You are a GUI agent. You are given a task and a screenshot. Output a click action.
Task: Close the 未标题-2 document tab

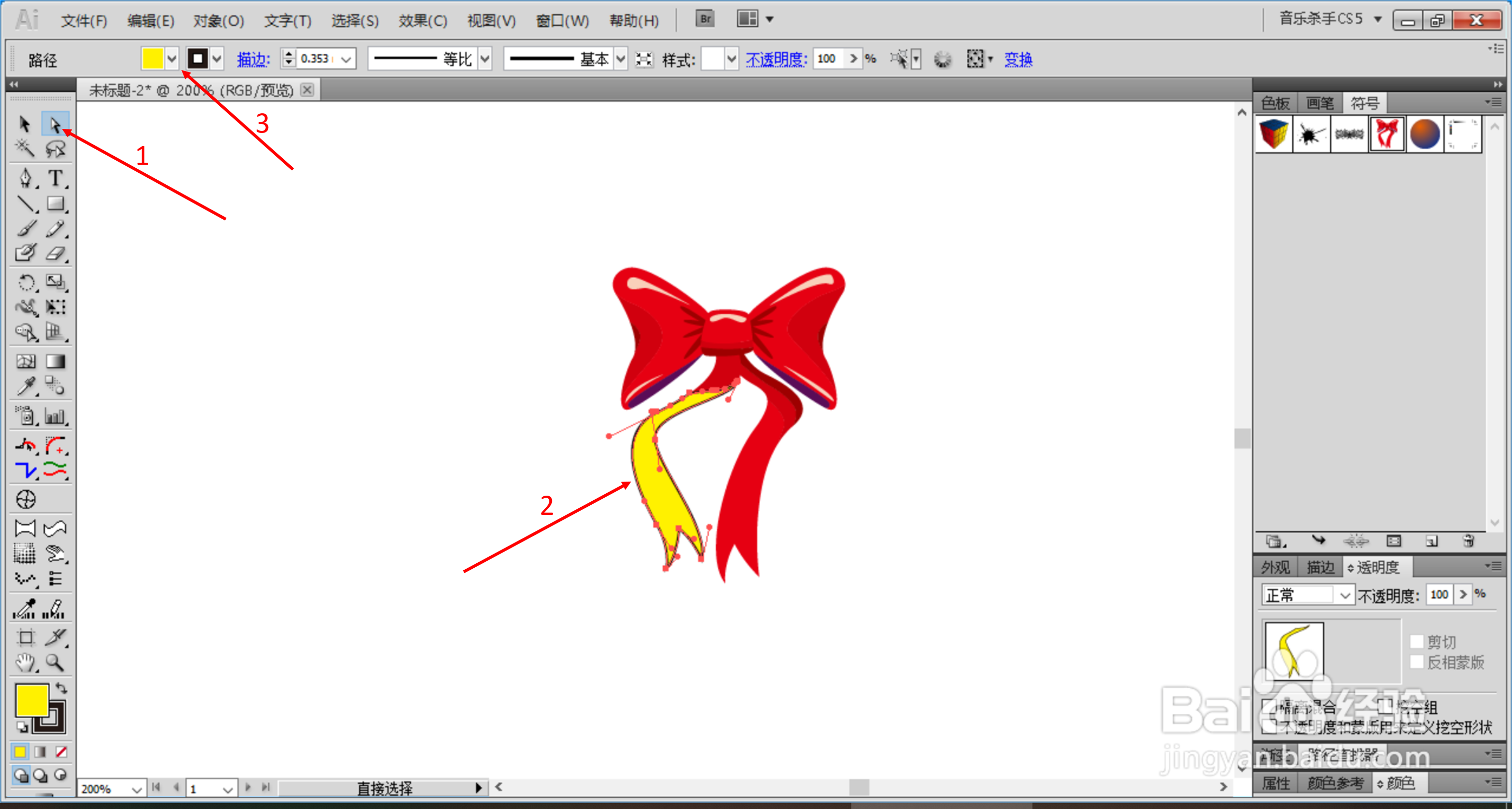point(307,89)
